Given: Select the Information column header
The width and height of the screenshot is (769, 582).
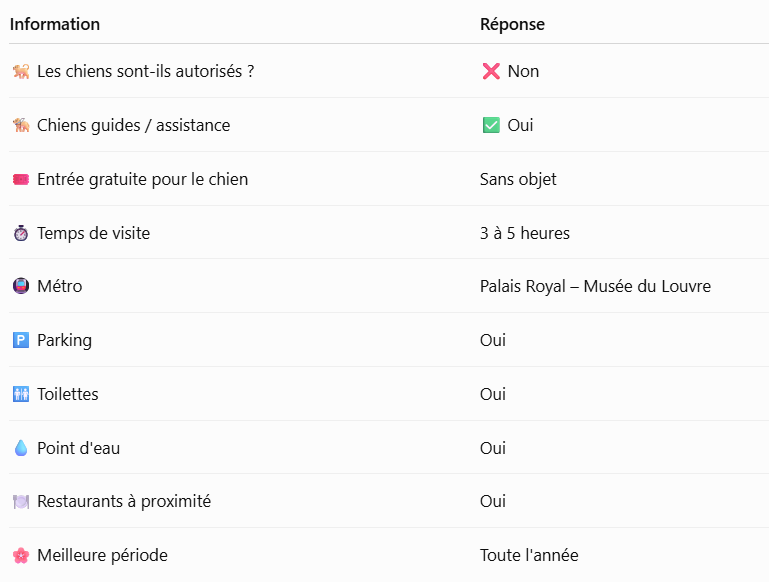Looking at the screenshot, I should [55, 24].
